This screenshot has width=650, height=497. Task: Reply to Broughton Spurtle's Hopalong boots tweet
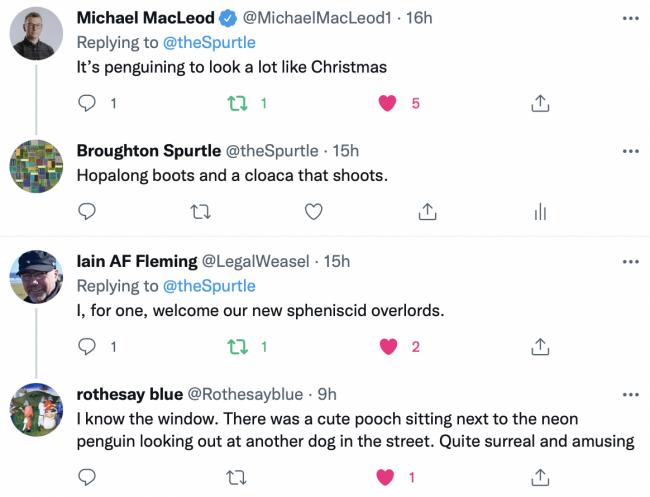coord(87,211)
